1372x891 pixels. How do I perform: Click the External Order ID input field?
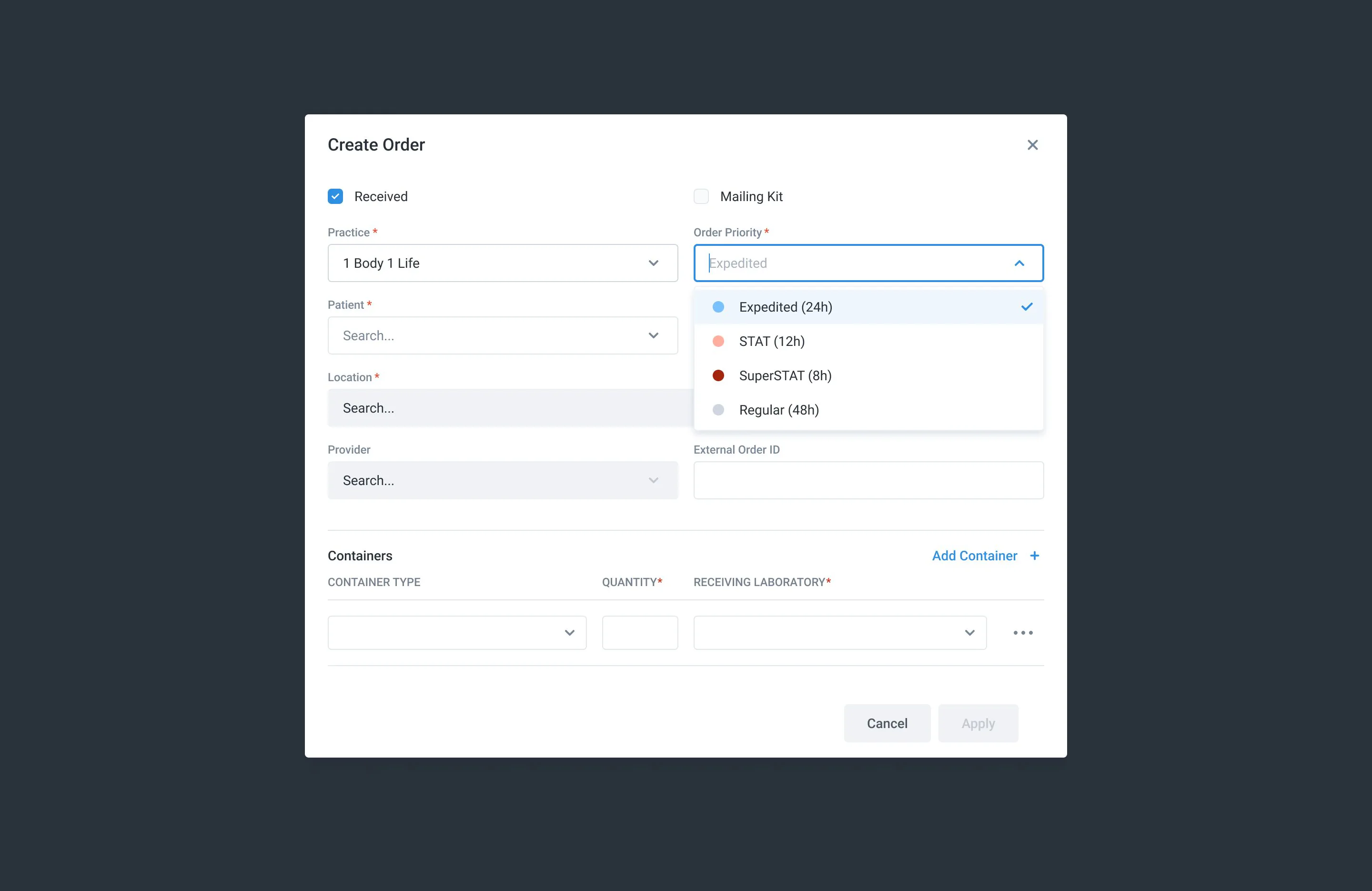click(869, 480)
